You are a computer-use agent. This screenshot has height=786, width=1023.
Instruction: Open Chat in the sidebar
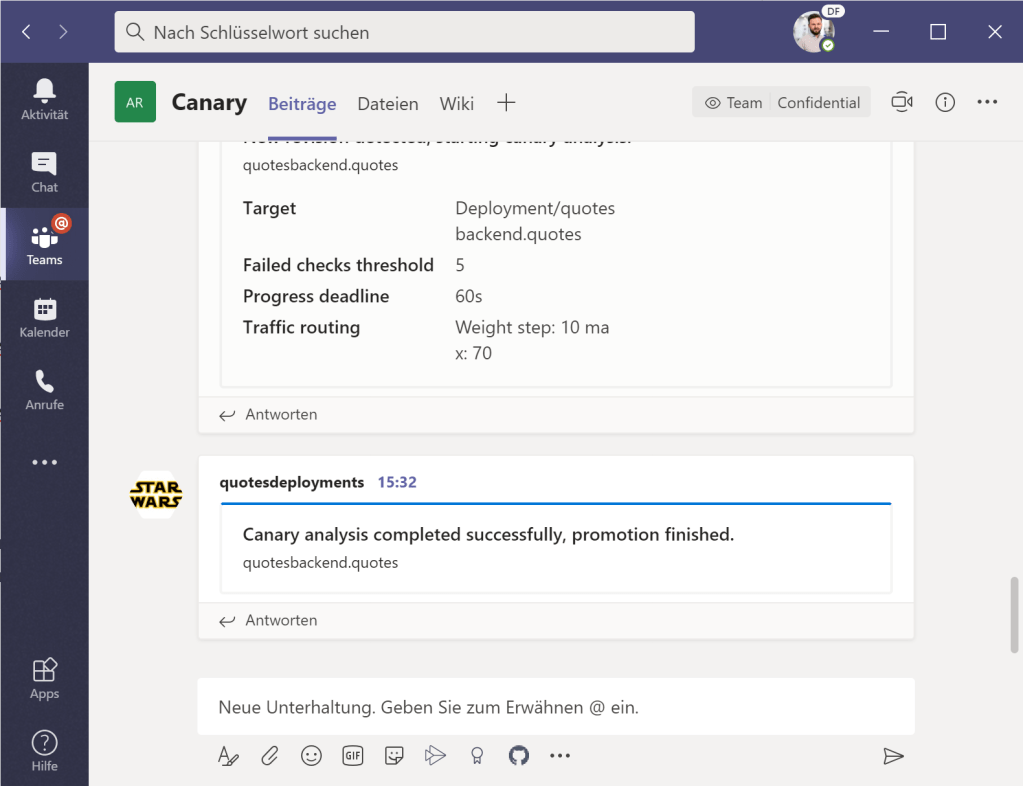(x=44, y=172)
